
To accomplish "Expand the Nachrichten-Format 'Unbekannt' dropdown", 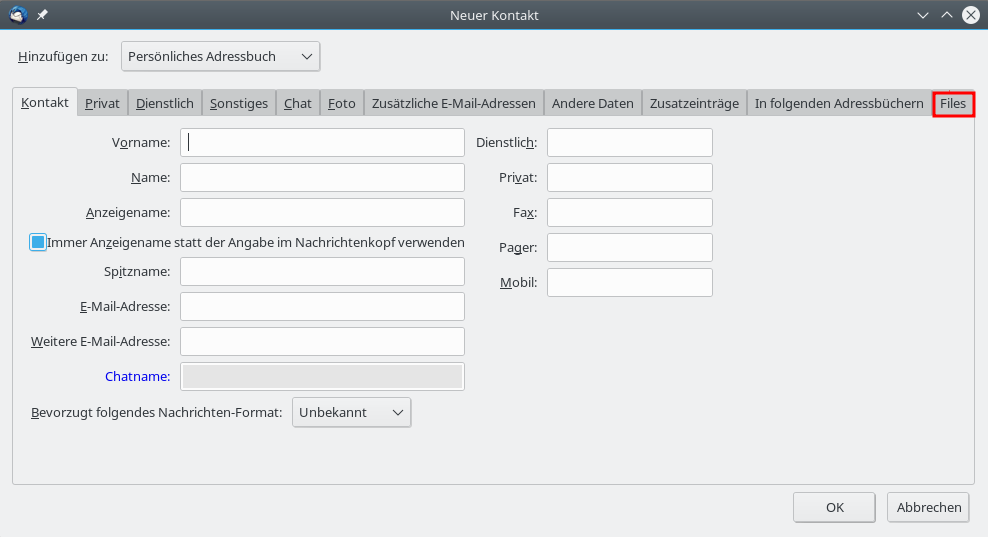I will [351, 412].
